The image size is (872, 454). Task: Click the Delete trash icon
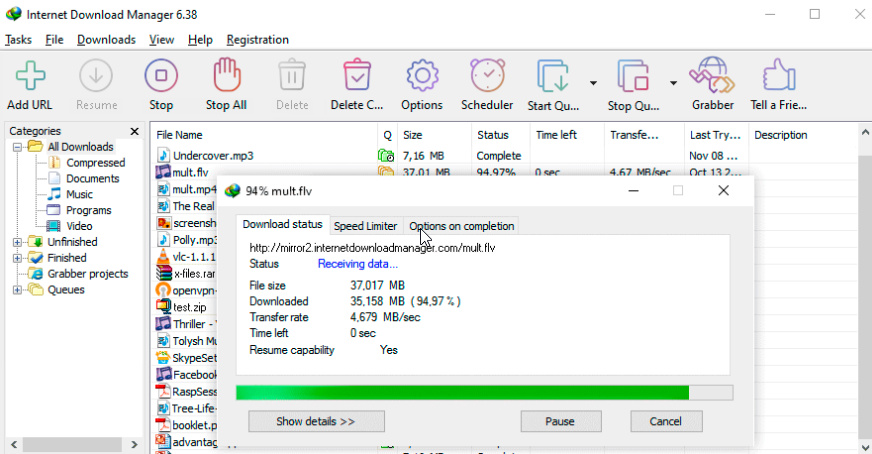tap(292, 76)
